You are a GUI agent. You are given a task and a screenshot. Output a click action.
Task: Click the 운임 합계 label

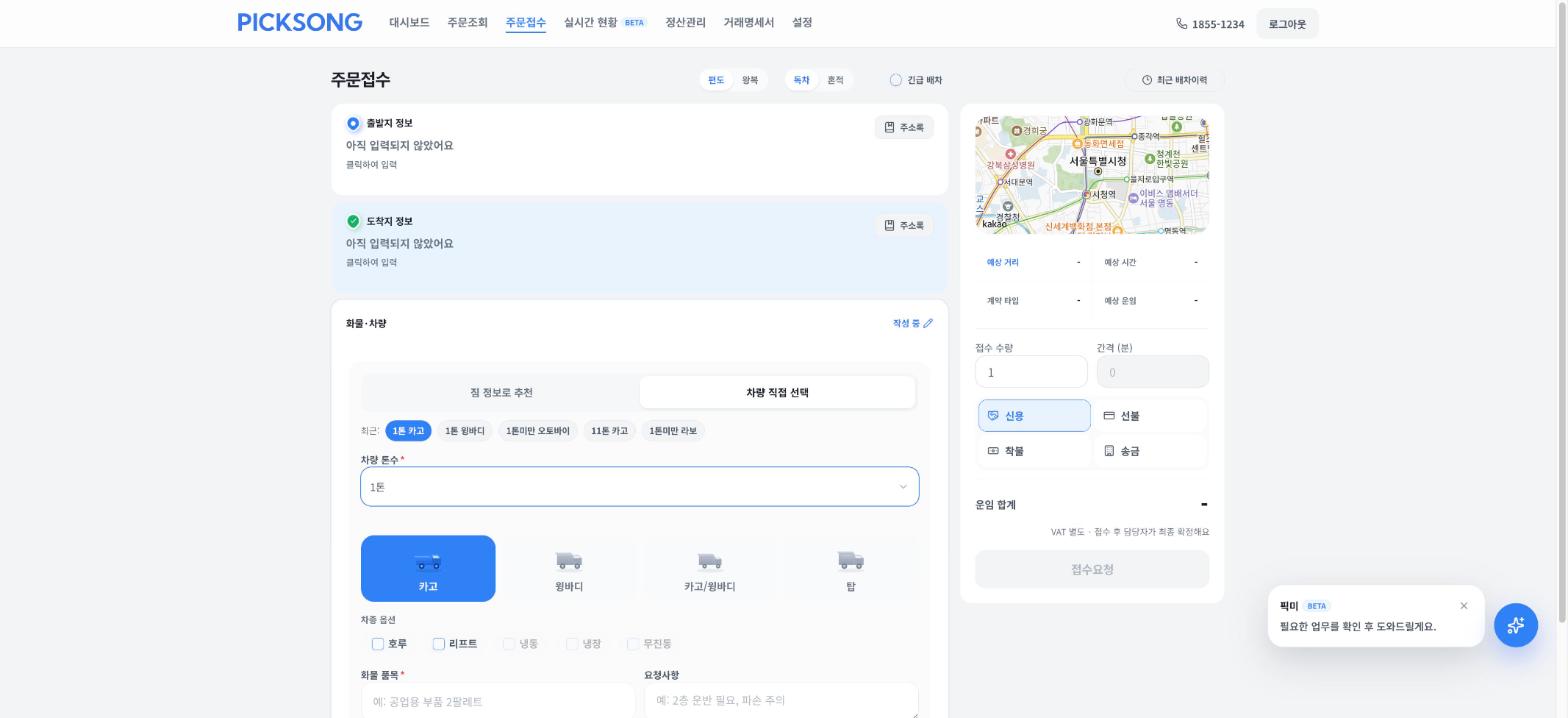pyautogui.click(x=995, y=505)
